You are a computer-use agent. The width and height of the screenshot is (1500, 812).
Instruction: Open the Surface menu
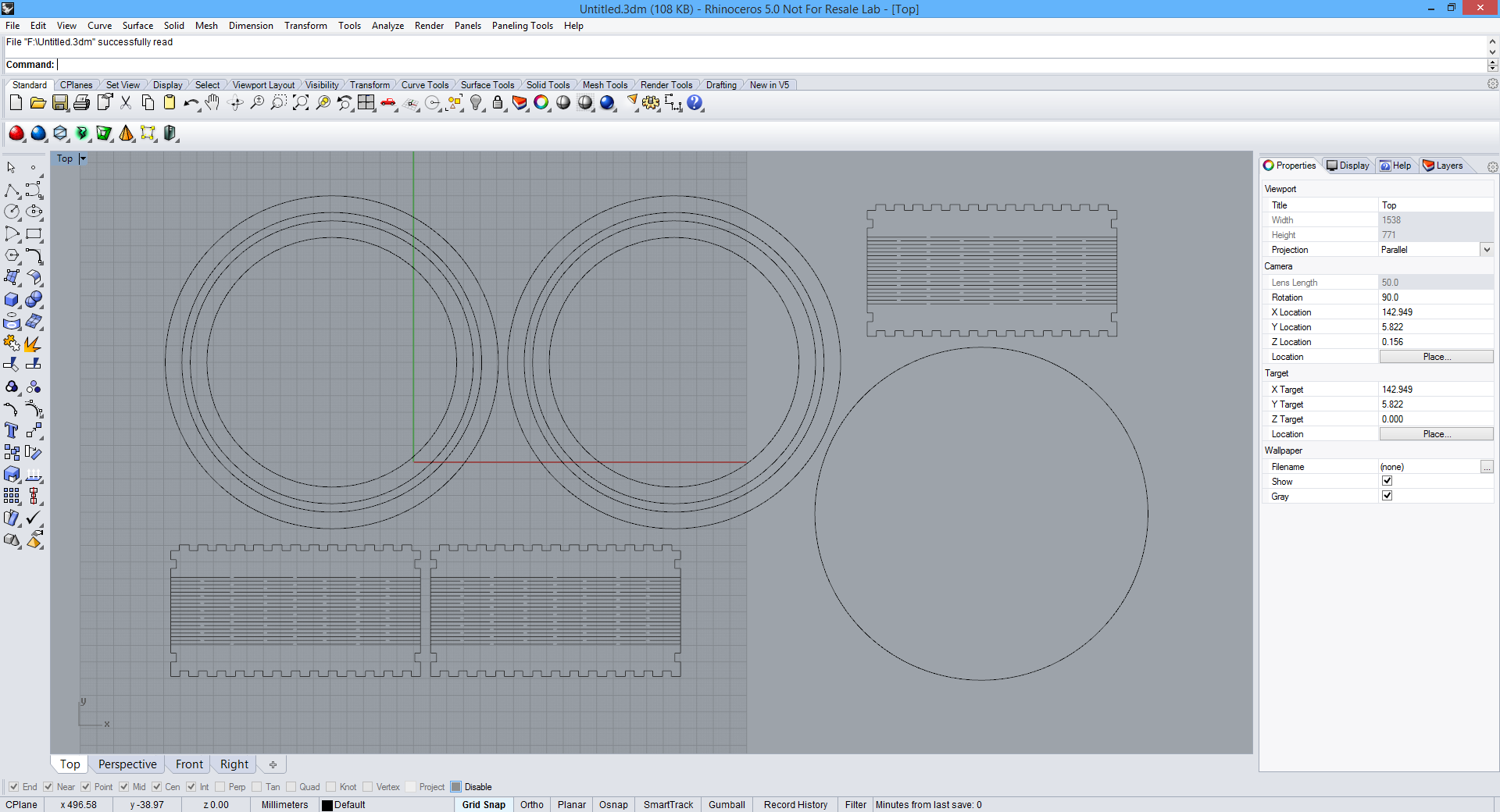137,26
